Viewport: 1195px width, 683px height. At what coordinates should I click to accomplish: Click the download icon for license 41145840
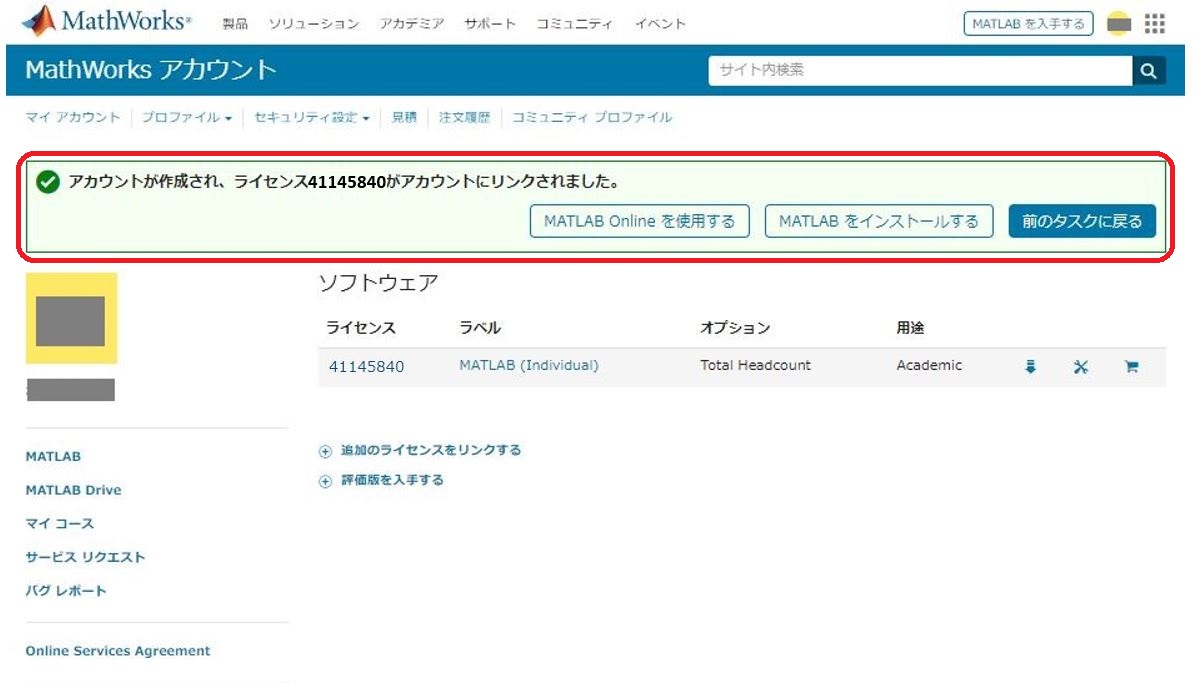tap(1030, 367)
